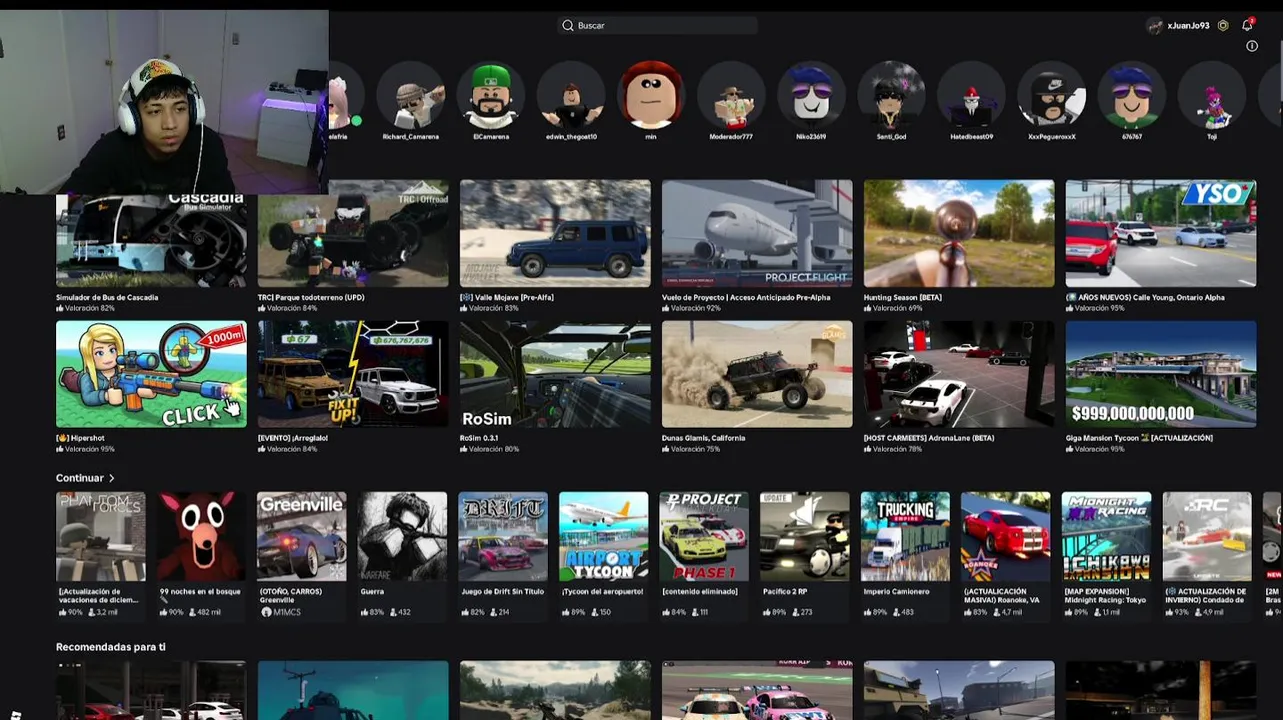Open AdrenaLane (BETA) game thumbnail
This screenshot has width=1283, height=720.
[x=959, y=374]
